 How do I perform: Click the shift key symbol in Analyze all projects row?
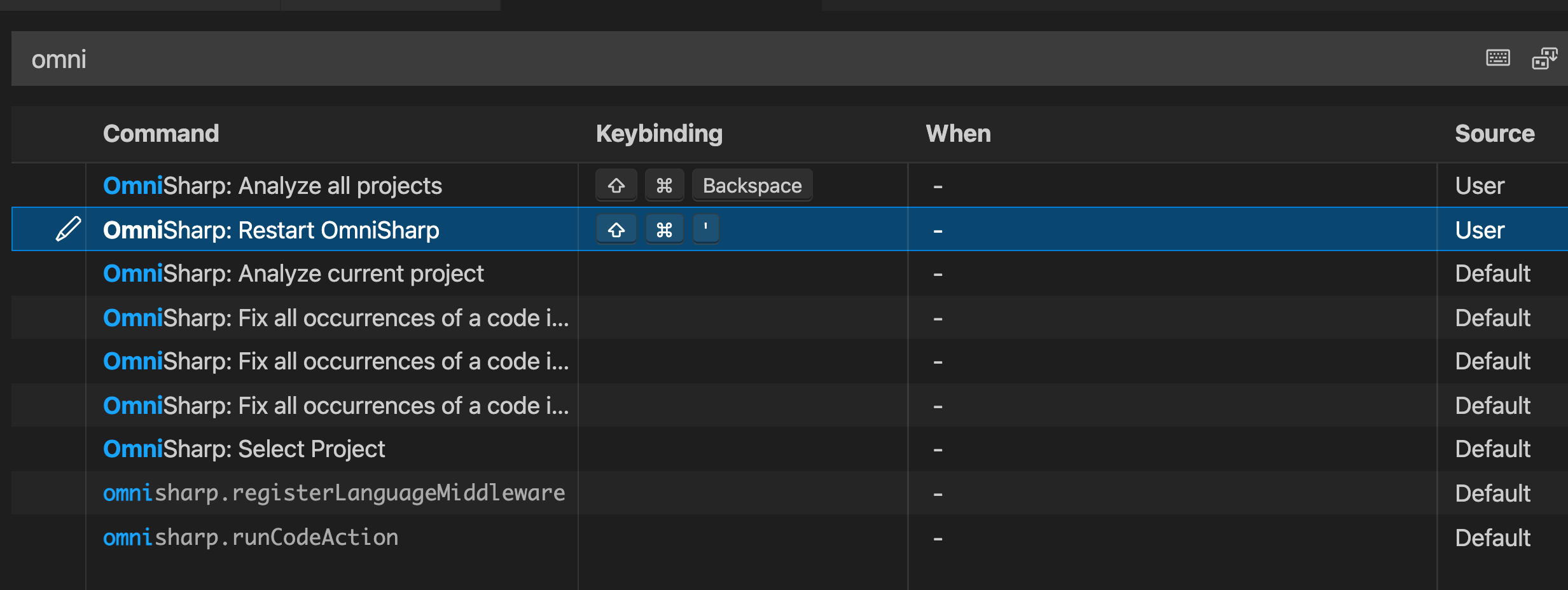tap(616, 186)
